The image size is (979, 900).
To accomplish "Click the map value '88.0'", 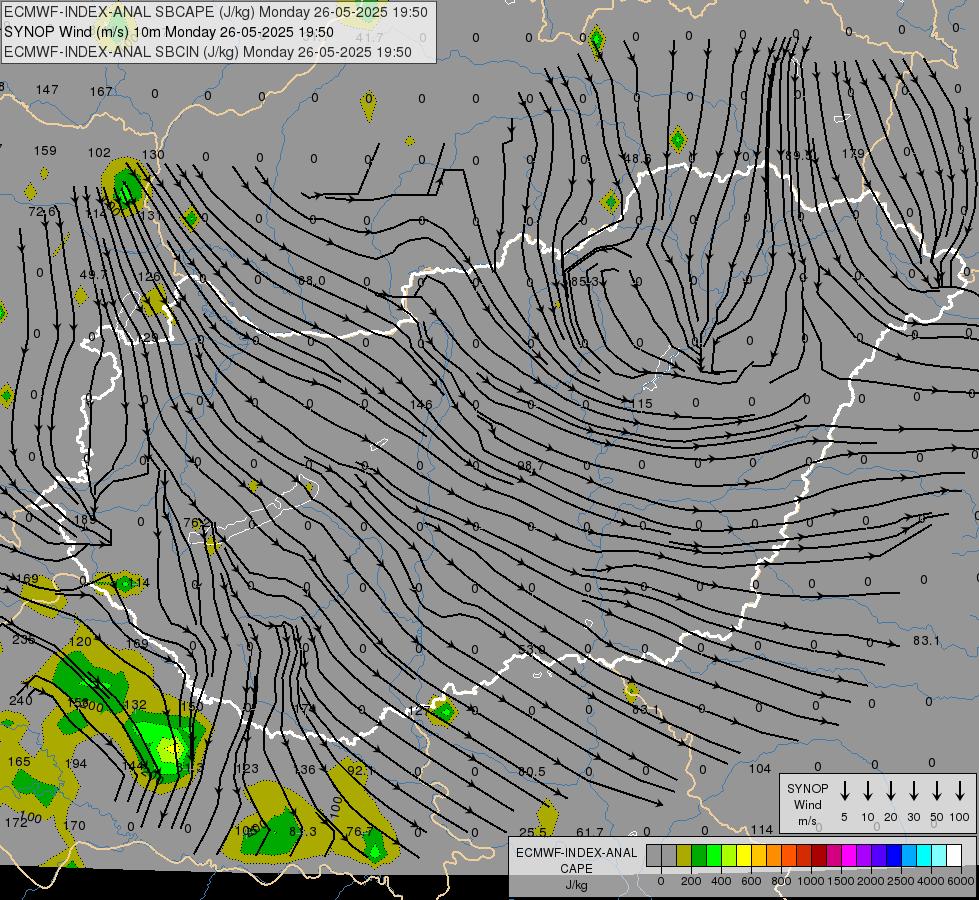I will 312,281.
